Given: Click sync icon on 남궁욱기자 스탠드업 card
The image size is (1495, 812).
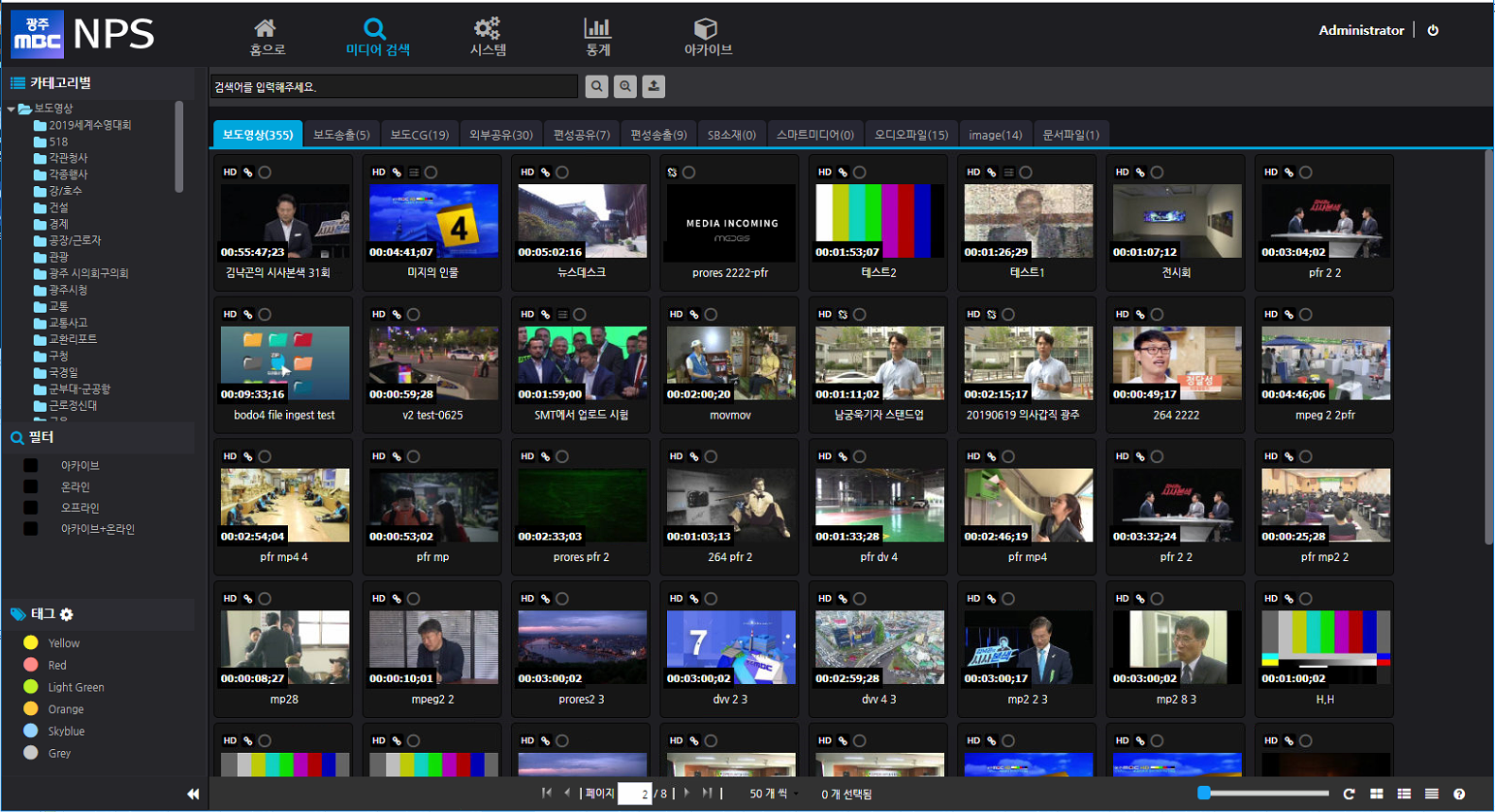Looking at the screenshot, I should (843, 315).
